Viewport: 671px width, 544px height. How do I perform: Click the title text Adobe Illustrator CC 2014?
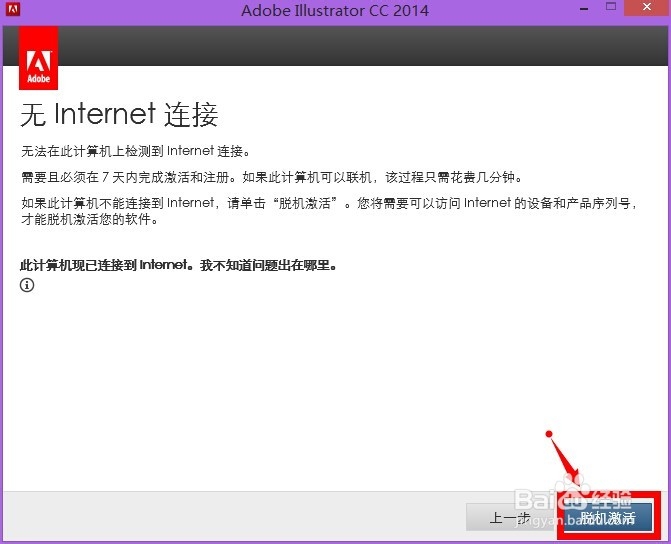pos(335,10)
